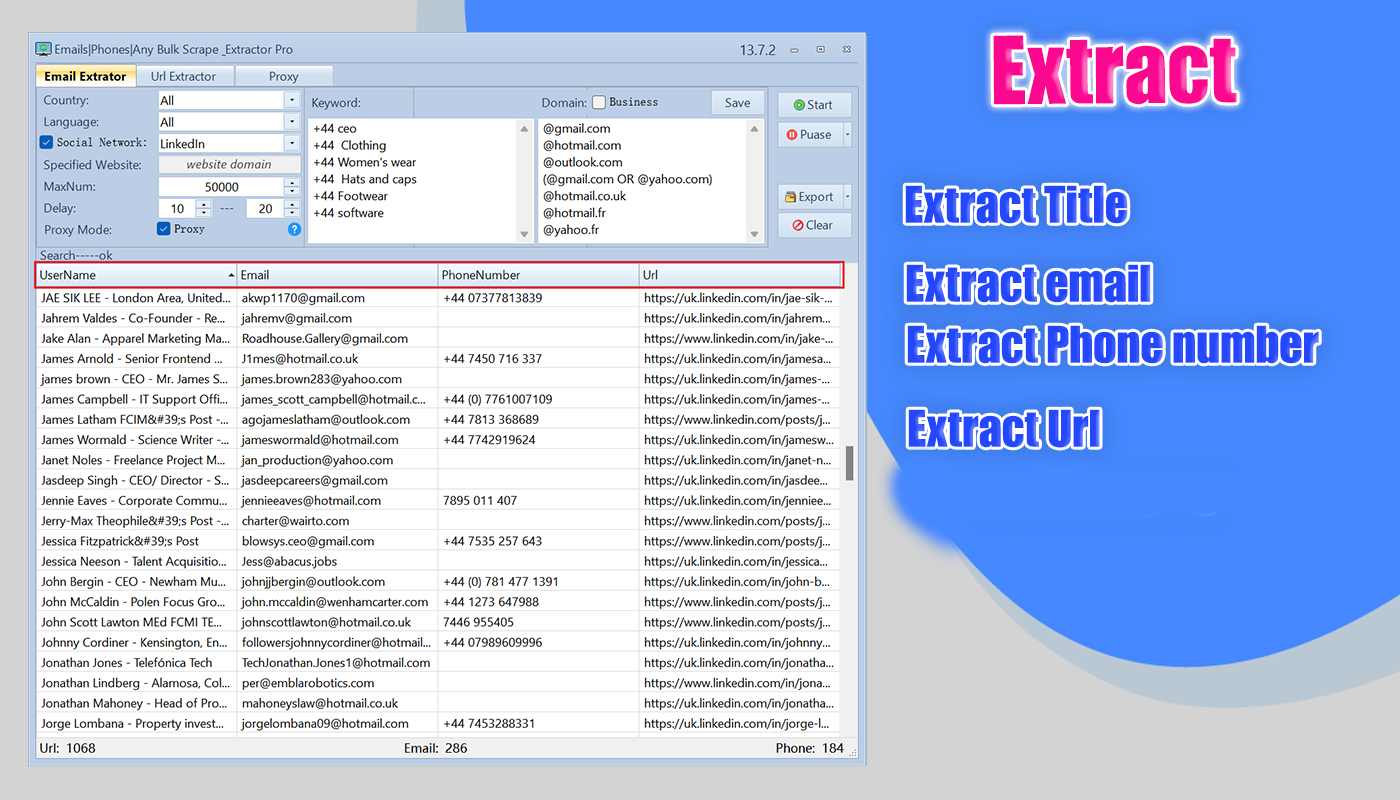The image size is (1400, 800).
Task: Select the keyword "+44 Footwear"
Action: (x=351, y=197)
